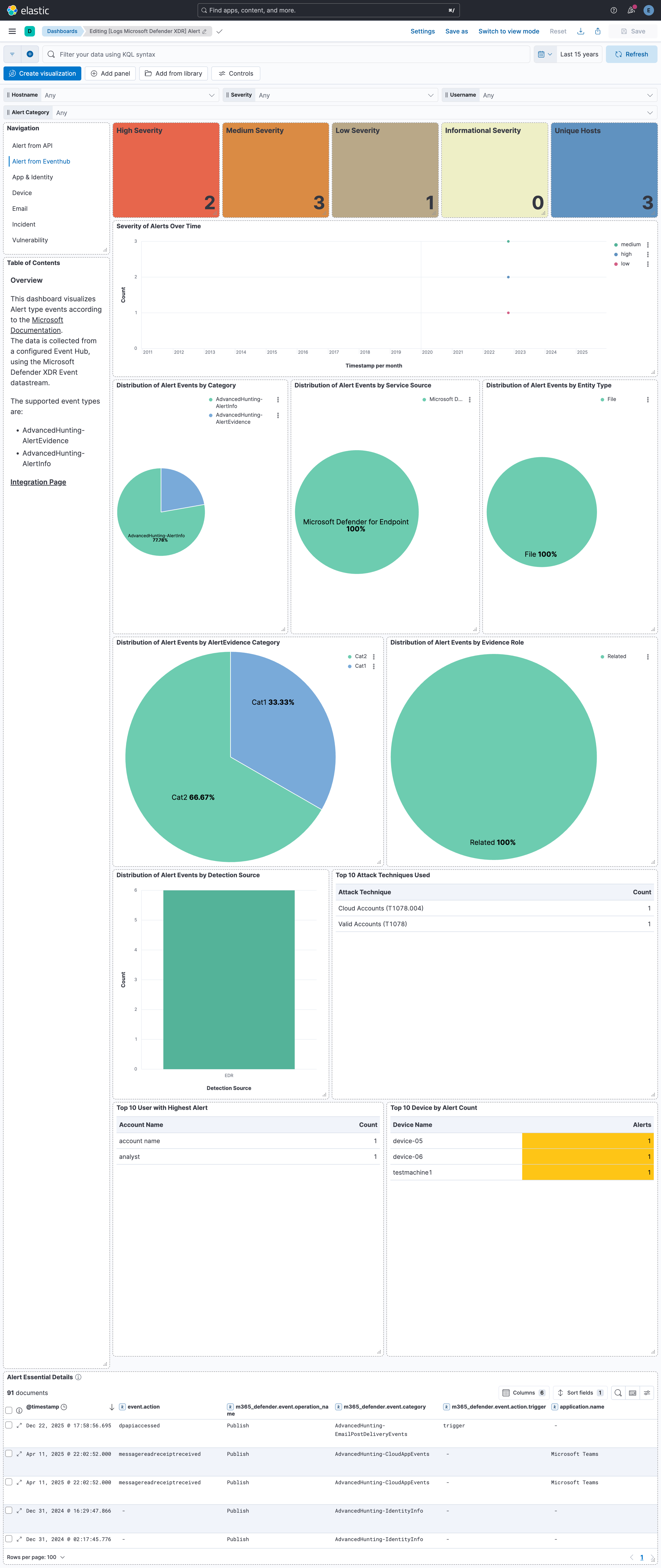Open the share dashboard icon

coord(598,31)
